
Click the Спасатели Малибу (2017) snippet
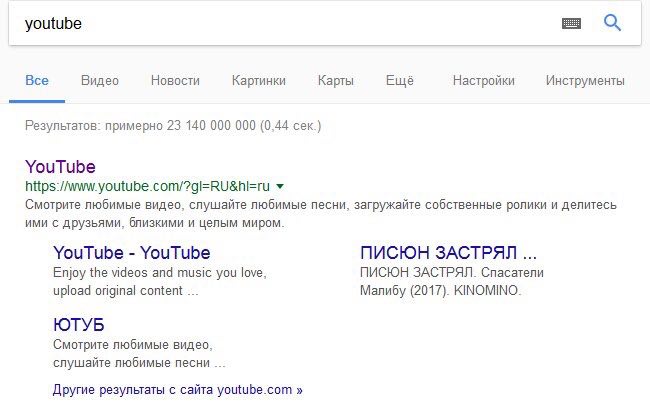tap(452, 282)
